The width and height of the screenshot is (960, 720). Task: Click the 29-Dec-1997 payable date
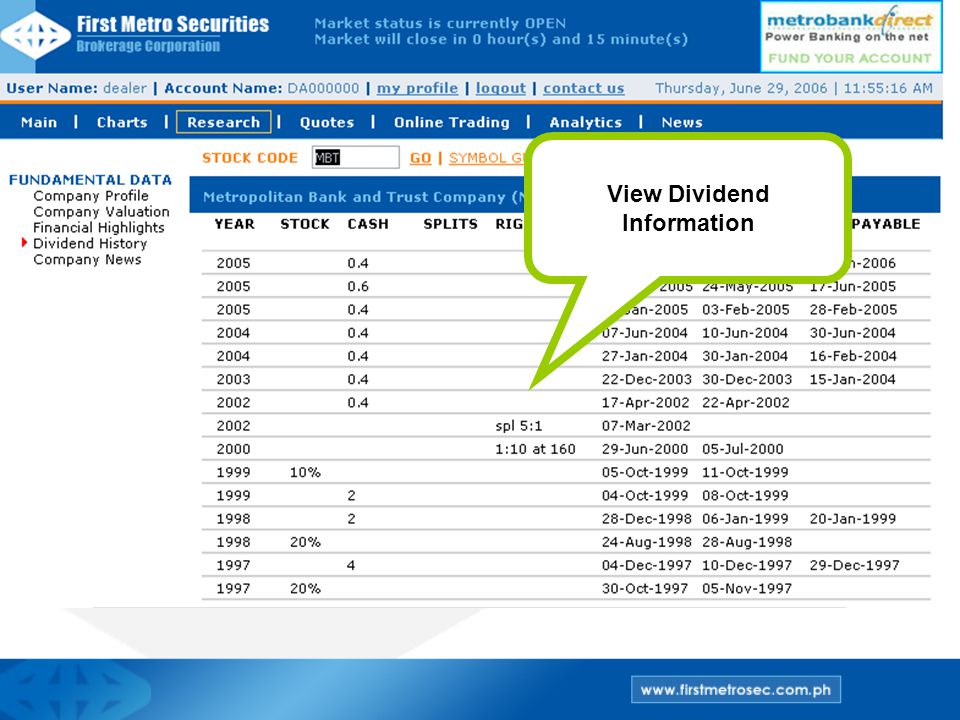coord(854,566)
